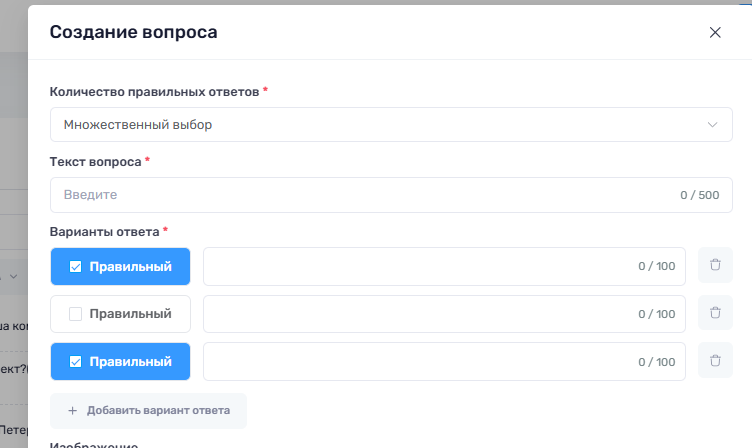Click the second answer option text field
This screenshot has height=448, width=752.
[x=444, y=314]
